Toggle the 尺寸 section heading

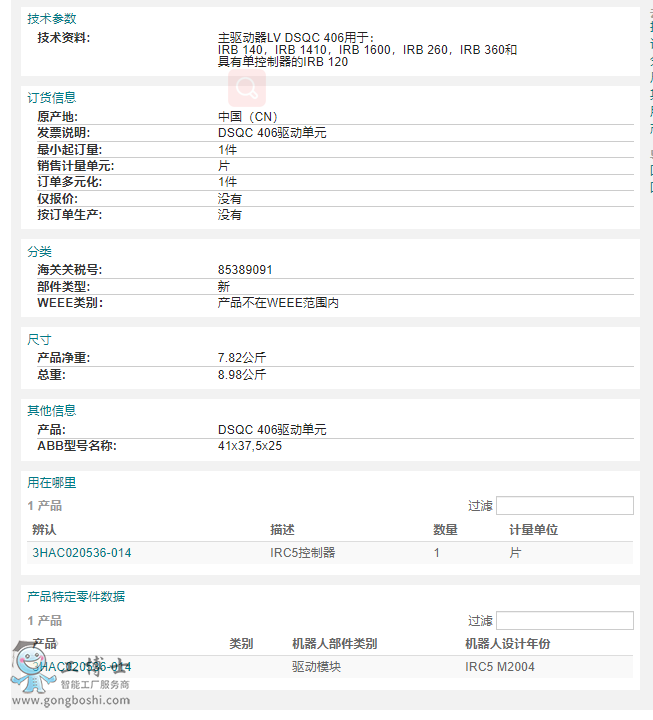click(x=39, y=339)
